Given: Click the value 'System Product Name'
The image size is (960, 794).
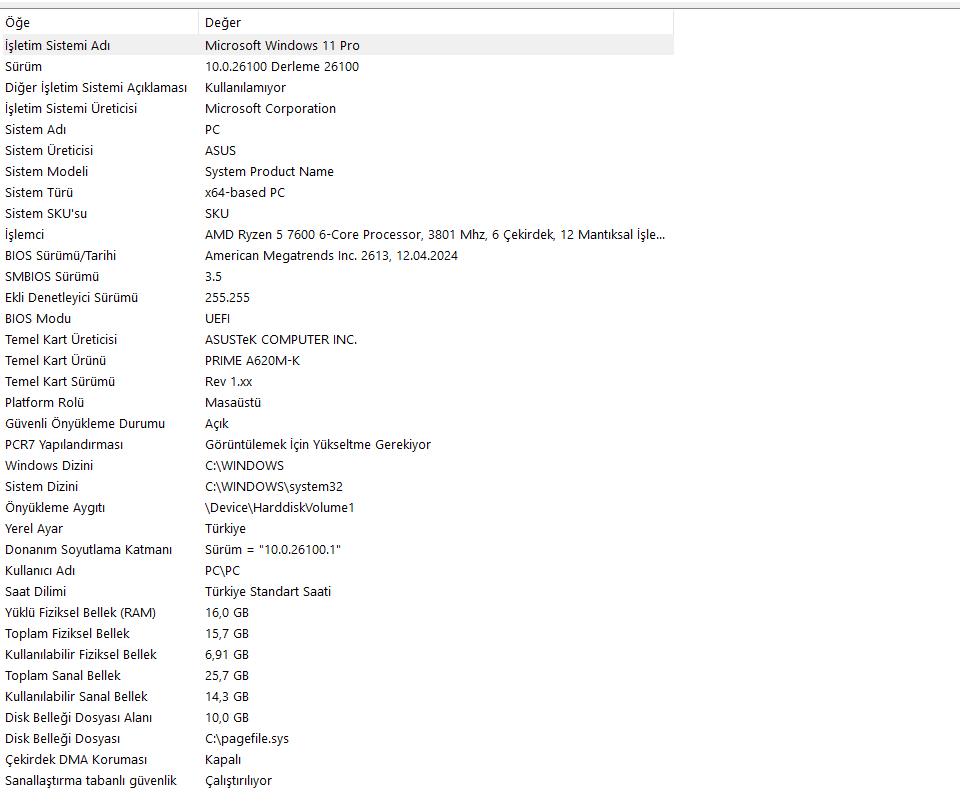Looking at the screenshot, I should click(269, 171).
